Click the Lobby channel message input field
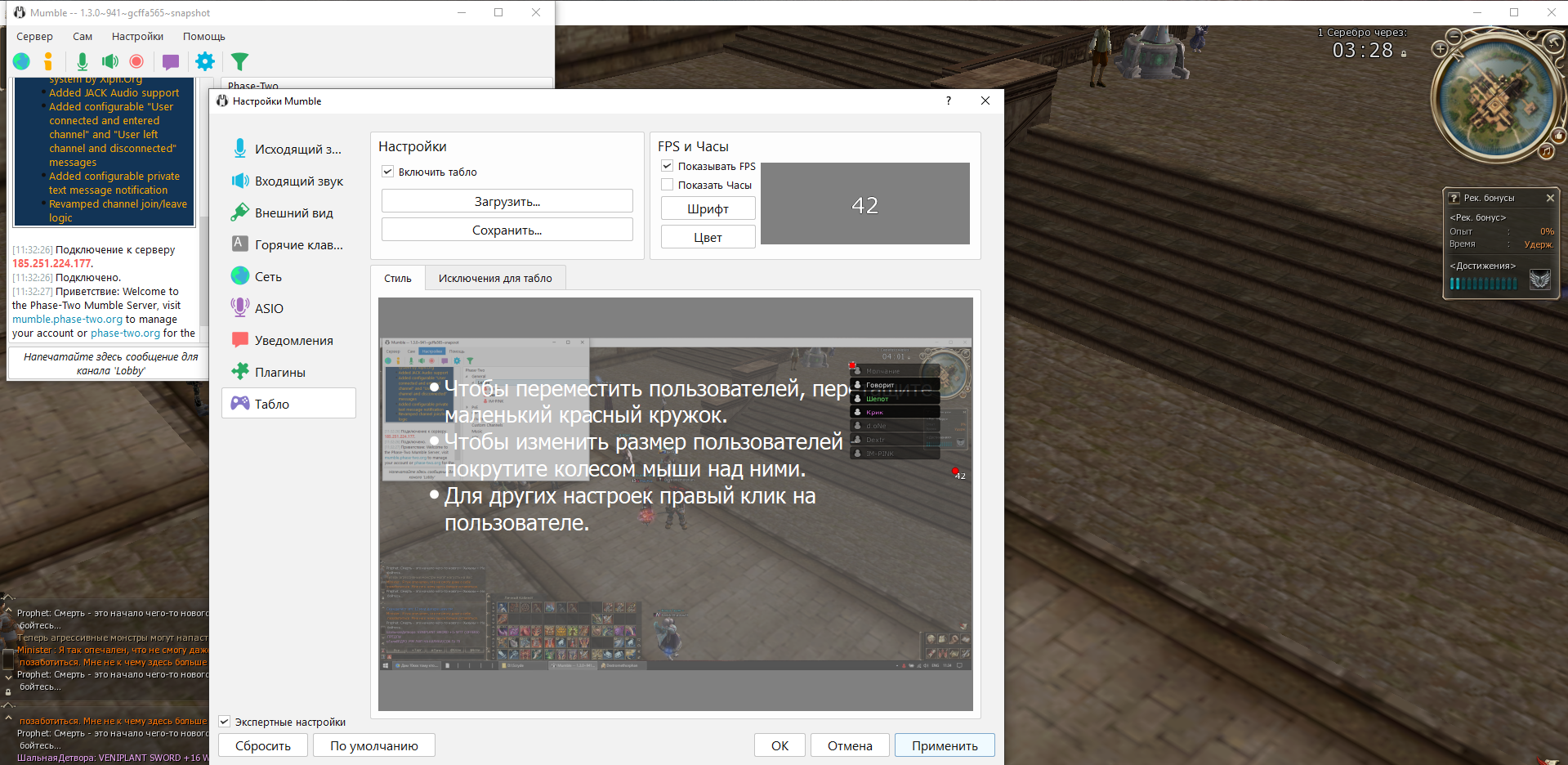The image size is (1568, 765). pos(110,364)
